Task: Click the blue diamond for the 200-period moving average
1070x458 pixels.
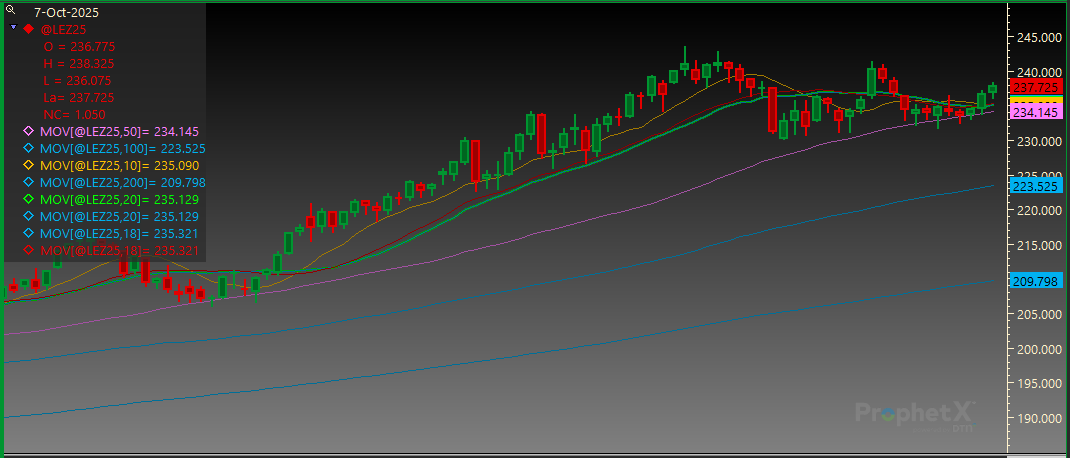Action: [x=27, y=182]
